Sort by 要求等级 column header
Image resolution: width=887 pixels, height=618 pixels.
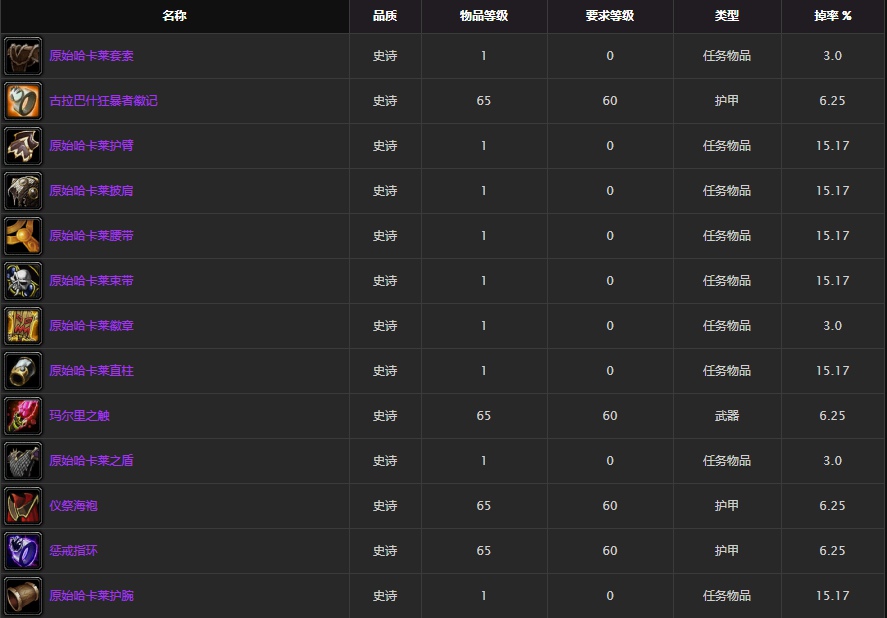(610, 16)
